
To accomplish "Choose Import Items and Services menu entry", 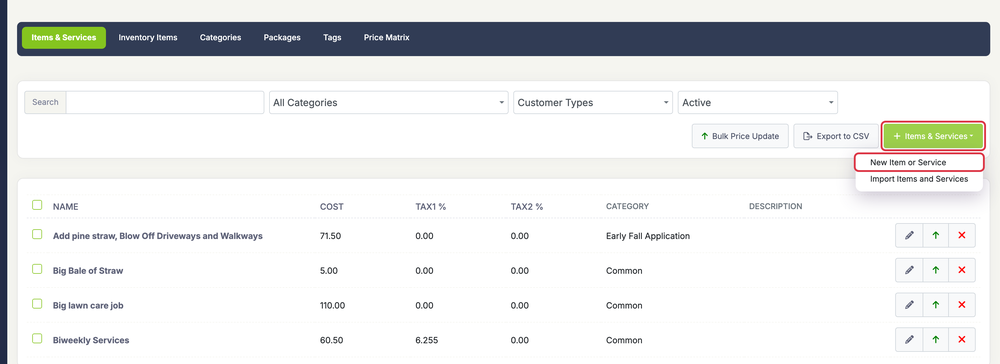I will [919, 179].
